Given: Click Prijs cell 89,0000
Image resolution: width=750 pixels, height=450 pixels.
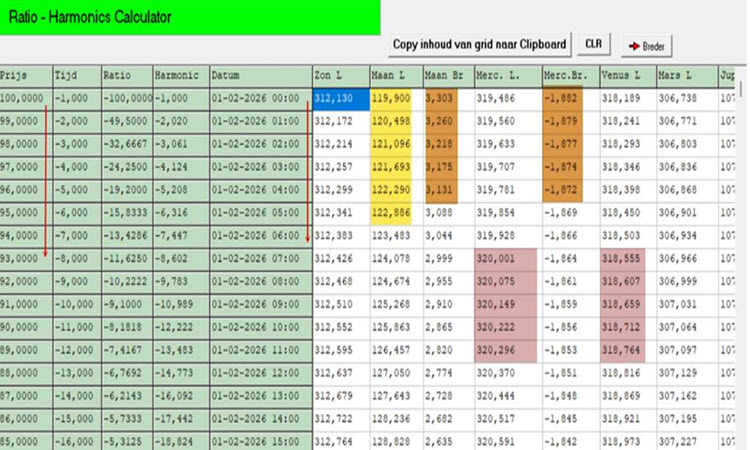Looking at the screenshot, I should click(x=26, y=351).
